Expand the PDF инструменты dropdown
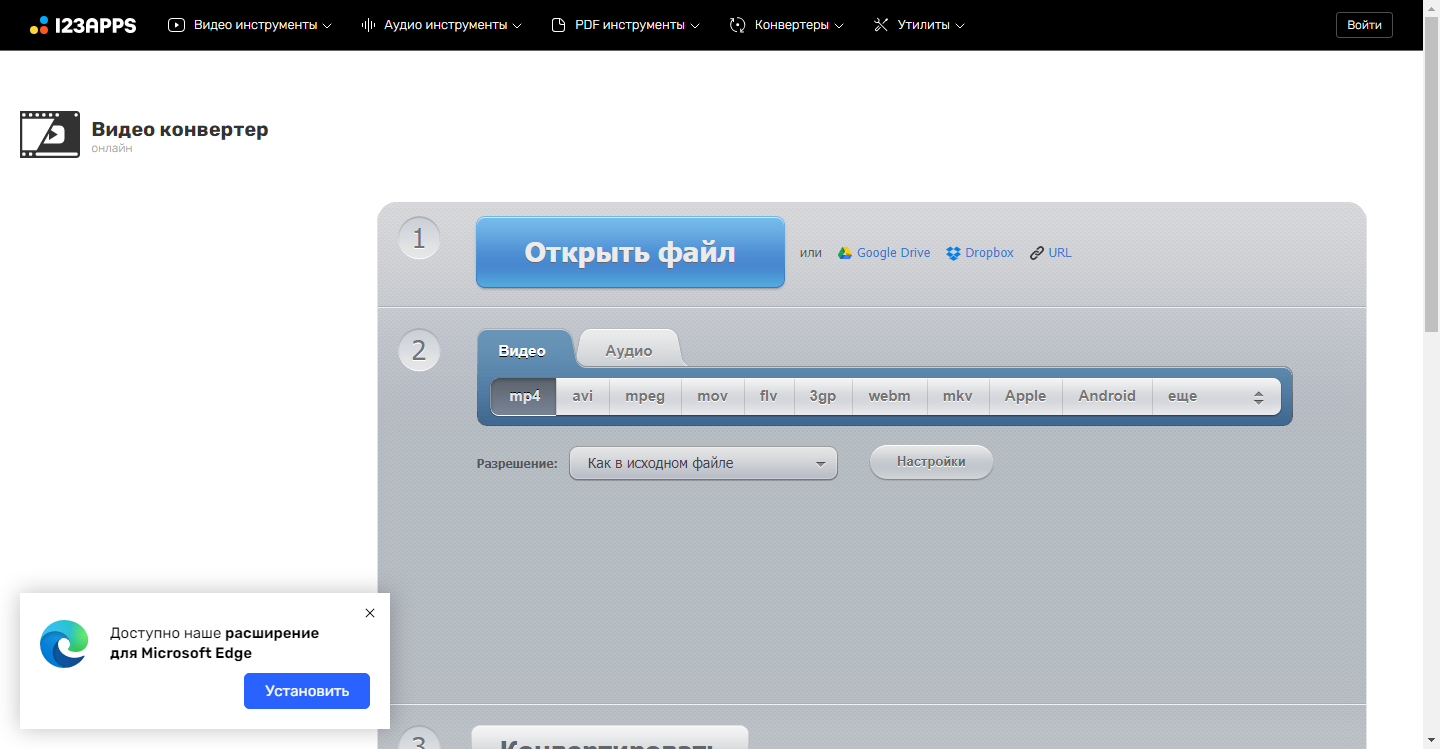Screen dimensions: 1440x749 (625, 25)
